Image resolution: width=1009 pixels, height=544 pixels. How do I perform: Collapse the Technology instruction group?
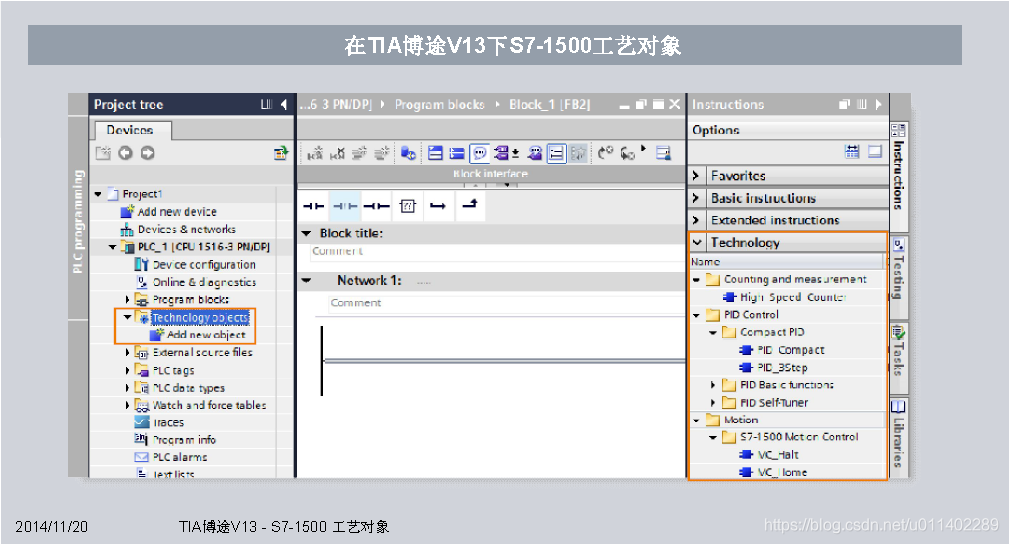(x=697, y=242)
